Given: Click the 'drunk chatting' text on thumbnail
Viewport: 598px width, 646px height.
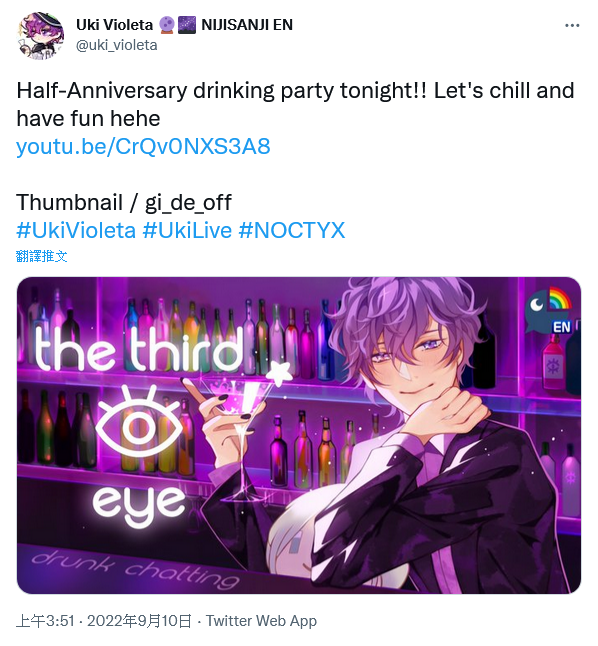Looking at the screenshot, I should click(135, 569).
